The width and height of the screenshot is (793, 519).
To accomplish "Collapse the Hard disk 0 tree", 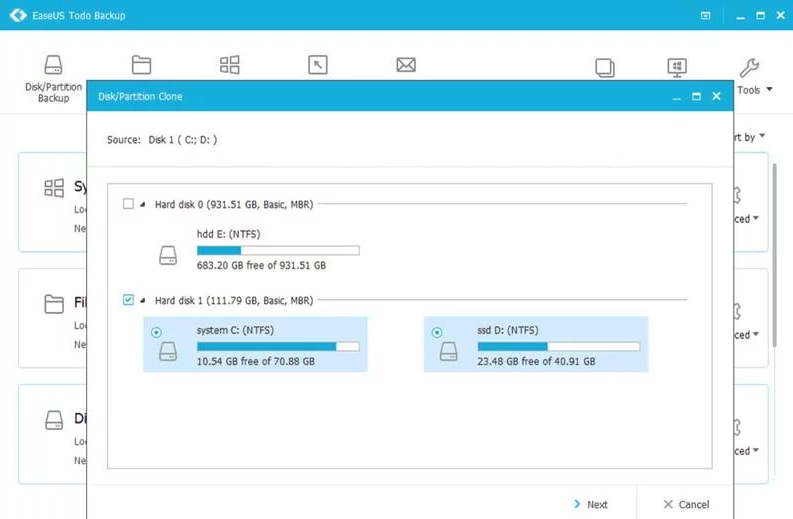I will point(143,204).
